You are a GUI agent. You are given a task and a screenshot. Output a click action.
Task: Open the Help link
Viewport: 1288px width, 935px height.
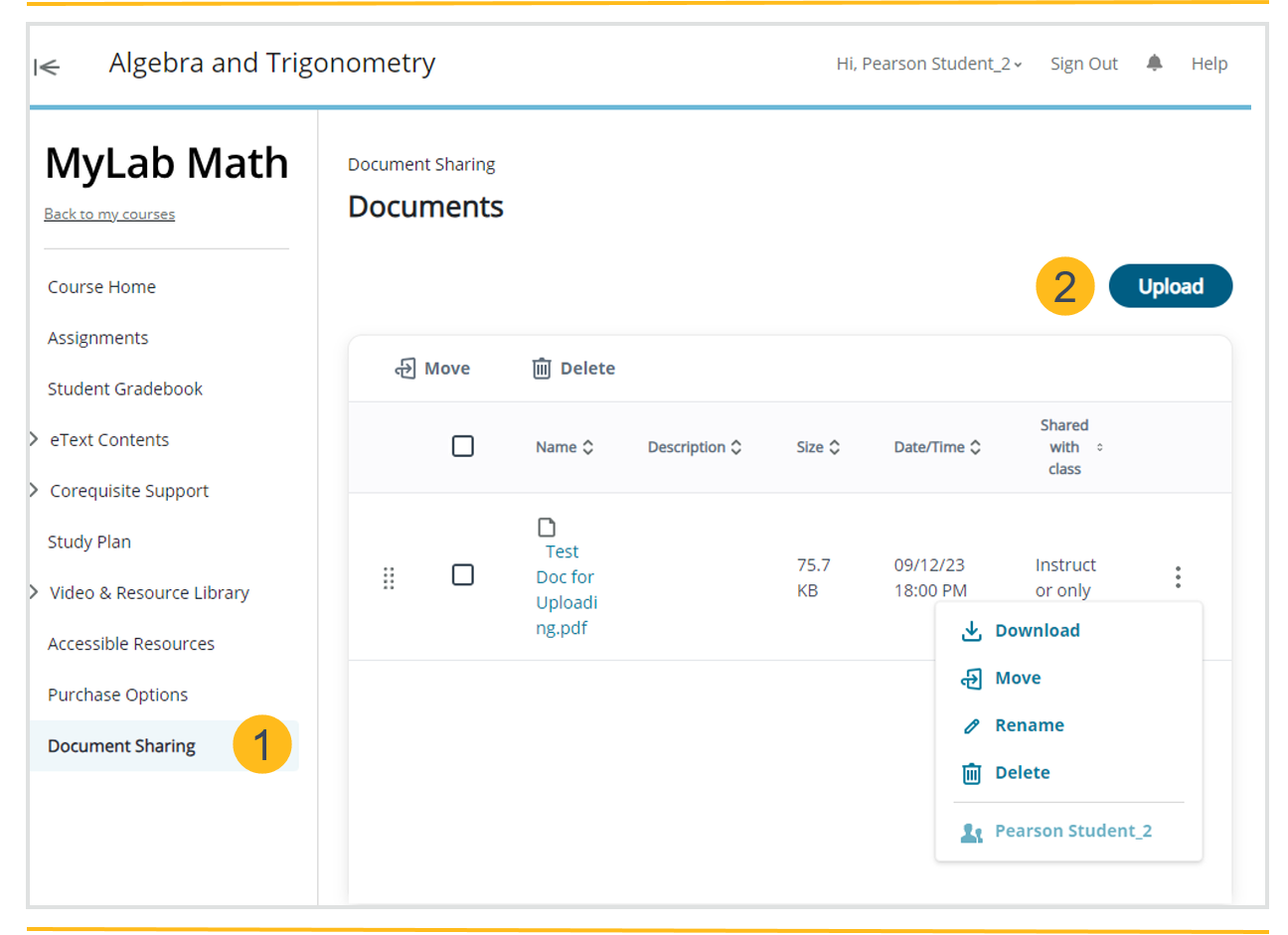[1209, 64]
